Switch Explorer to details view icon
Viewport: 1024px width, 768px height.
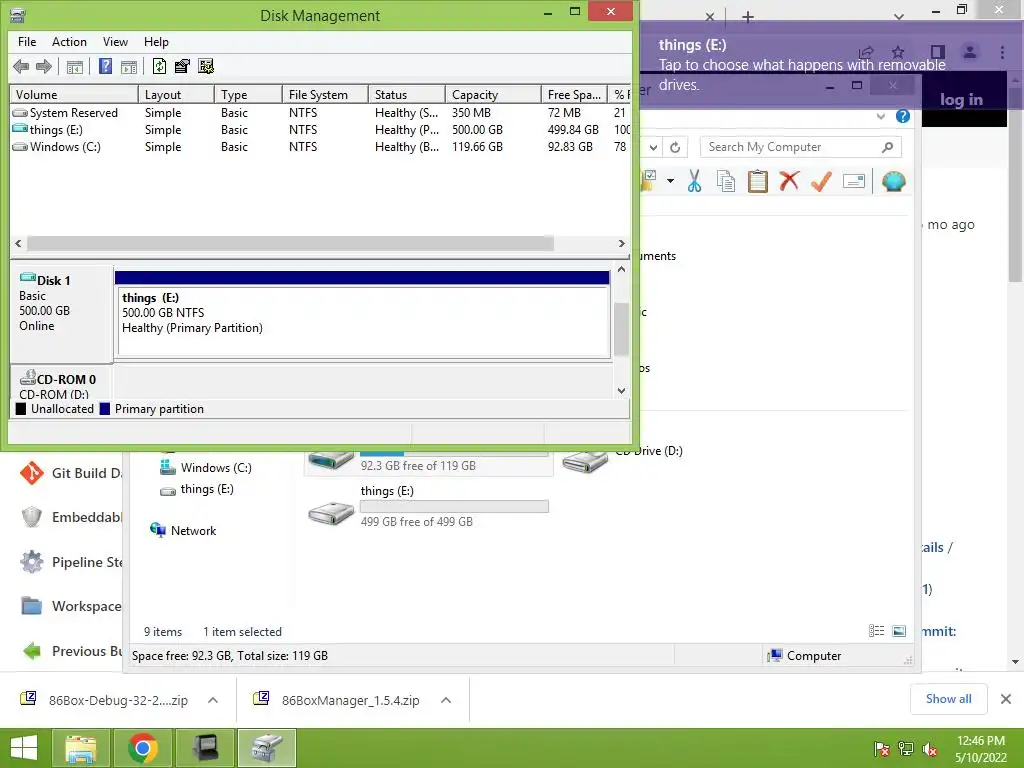tap(876, 631)
